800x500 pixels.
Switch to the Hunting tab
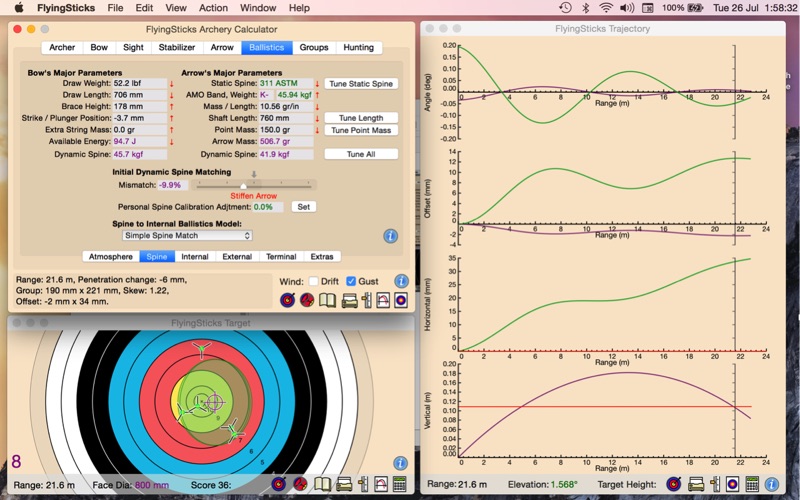pyautogui.click(x=359, y=47)
